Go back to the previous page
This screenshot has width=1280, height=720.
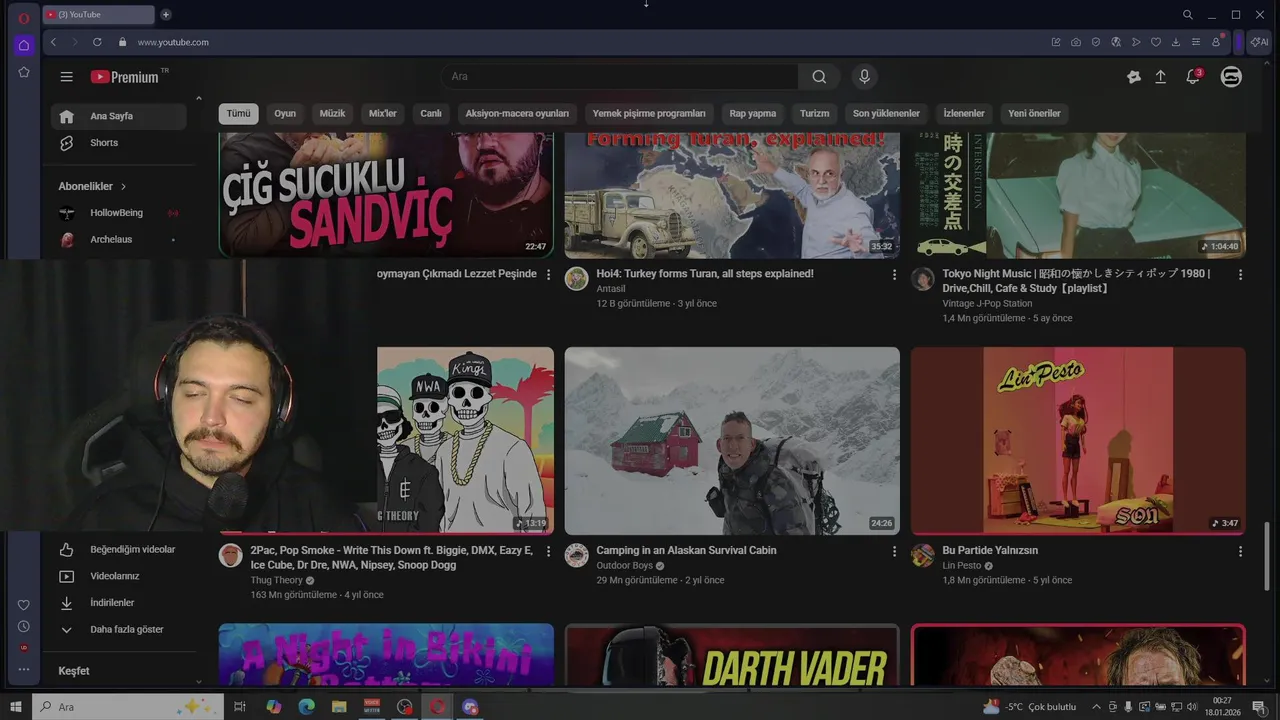coord(53,42)
